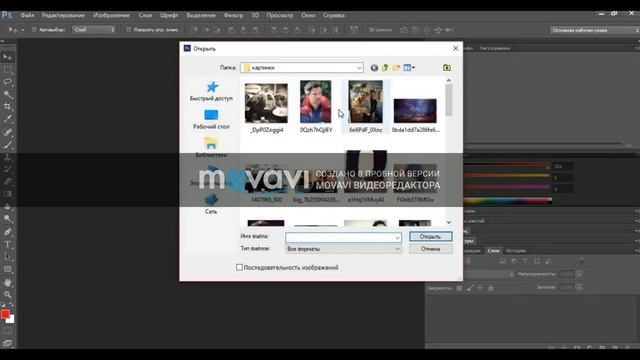This screenshot has width=640, height=360.
Task: Tick the Последовательность изображений checkbox
Action: (239, 267)
